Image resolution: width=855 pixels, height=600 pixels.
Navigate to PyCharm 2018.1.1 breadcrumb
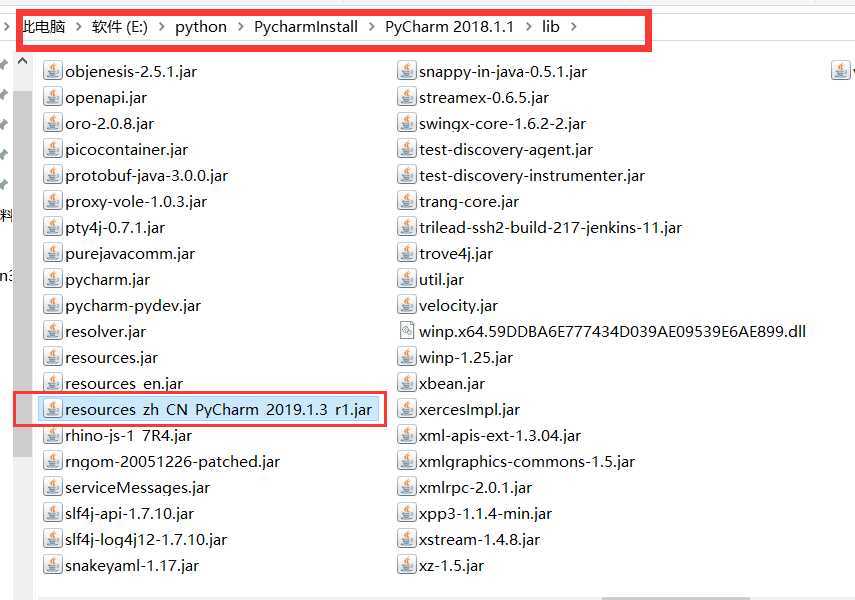pos(449,26)
